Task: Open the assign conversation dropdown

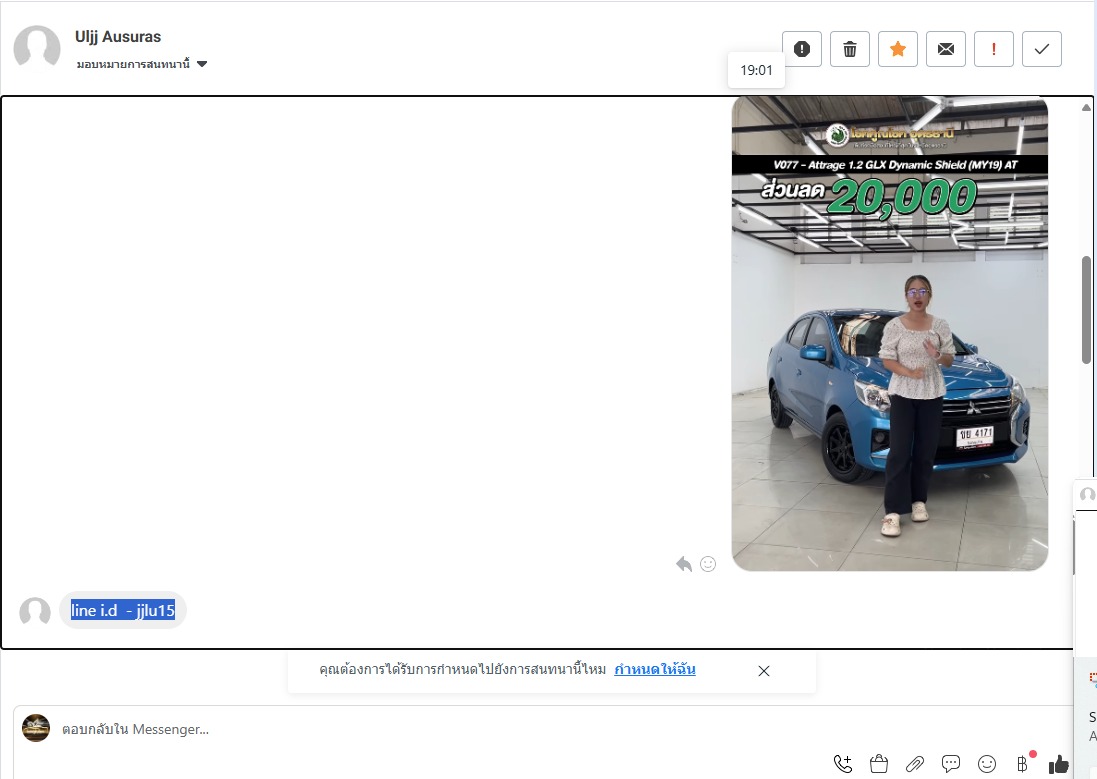Action: pyautogui.click(x=142, y=64)
